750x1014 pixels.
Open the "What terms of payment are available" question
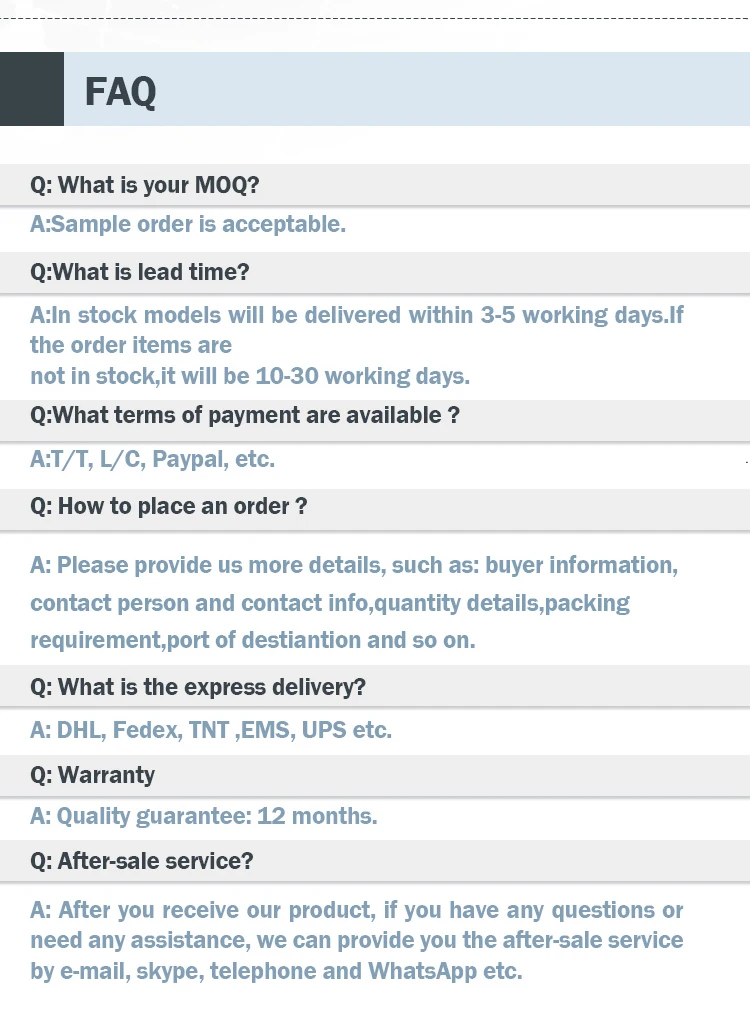click(245, 415)
